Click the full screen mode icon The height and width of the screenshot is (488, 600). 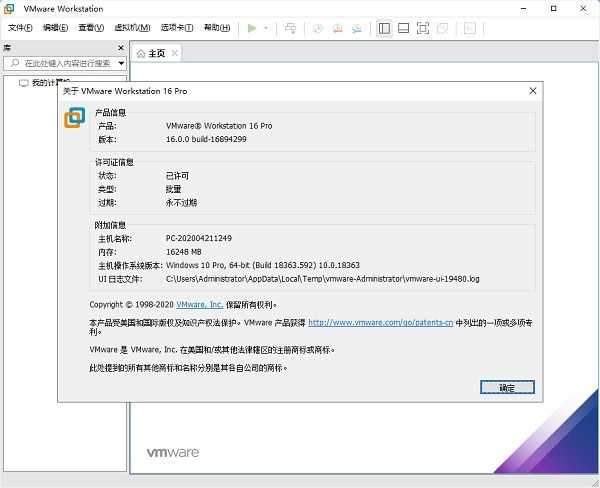[x=423, y=28]
